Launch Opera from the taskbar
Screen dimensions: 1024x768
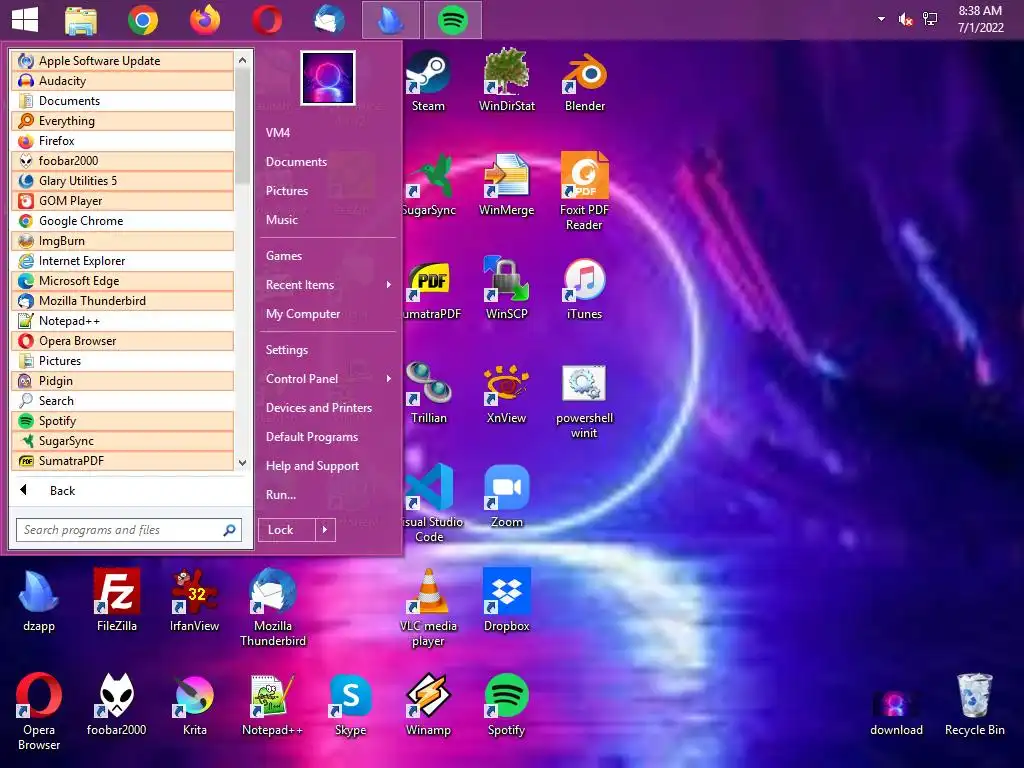point(267,20)
